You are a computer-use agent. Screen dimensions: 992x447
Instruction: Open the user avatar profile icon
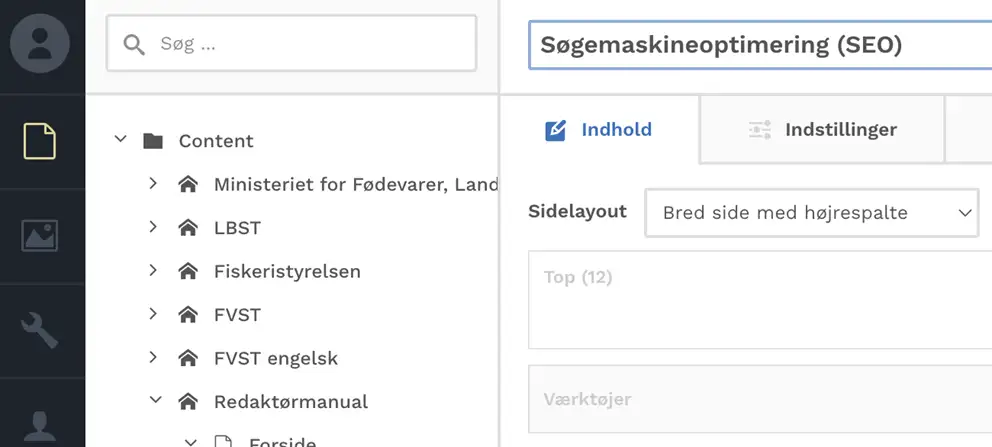coord(40,43)
